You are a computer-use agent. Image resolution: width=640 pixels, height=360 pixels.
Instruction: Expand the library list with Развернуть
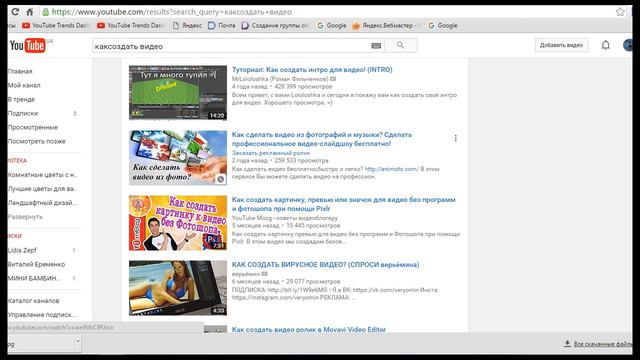tap(25, 217)
